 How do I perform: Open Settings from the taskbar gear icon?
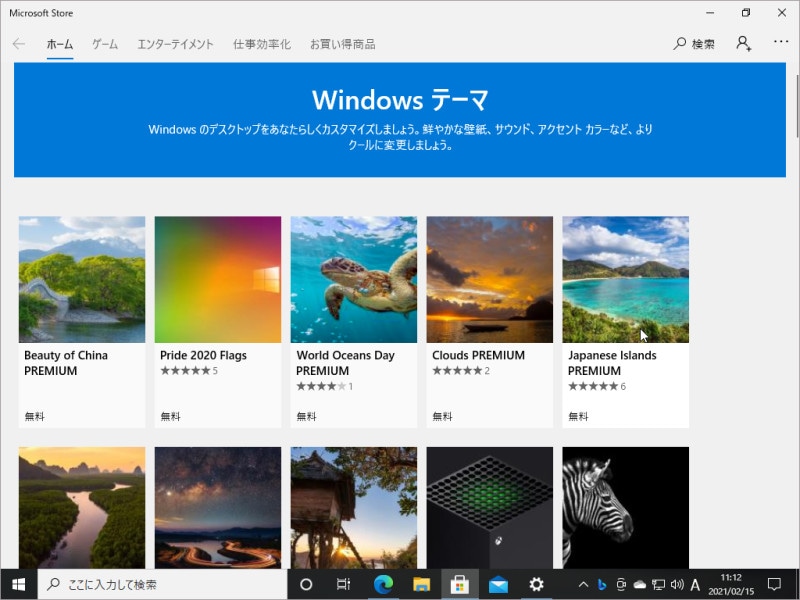point(537,584)
